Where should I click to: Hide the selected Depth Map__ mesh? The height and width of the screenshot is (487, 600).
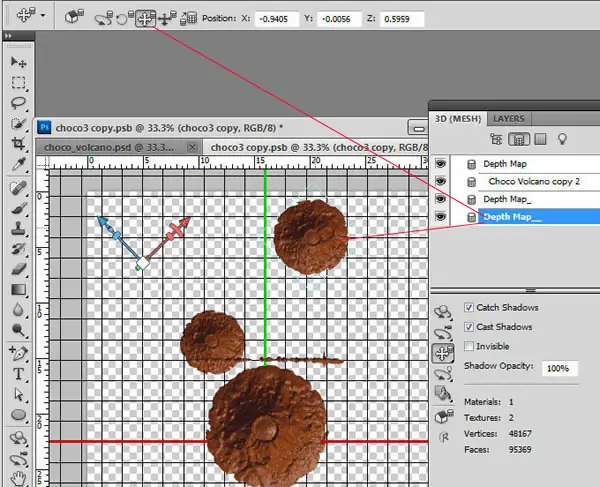point(440,217)
